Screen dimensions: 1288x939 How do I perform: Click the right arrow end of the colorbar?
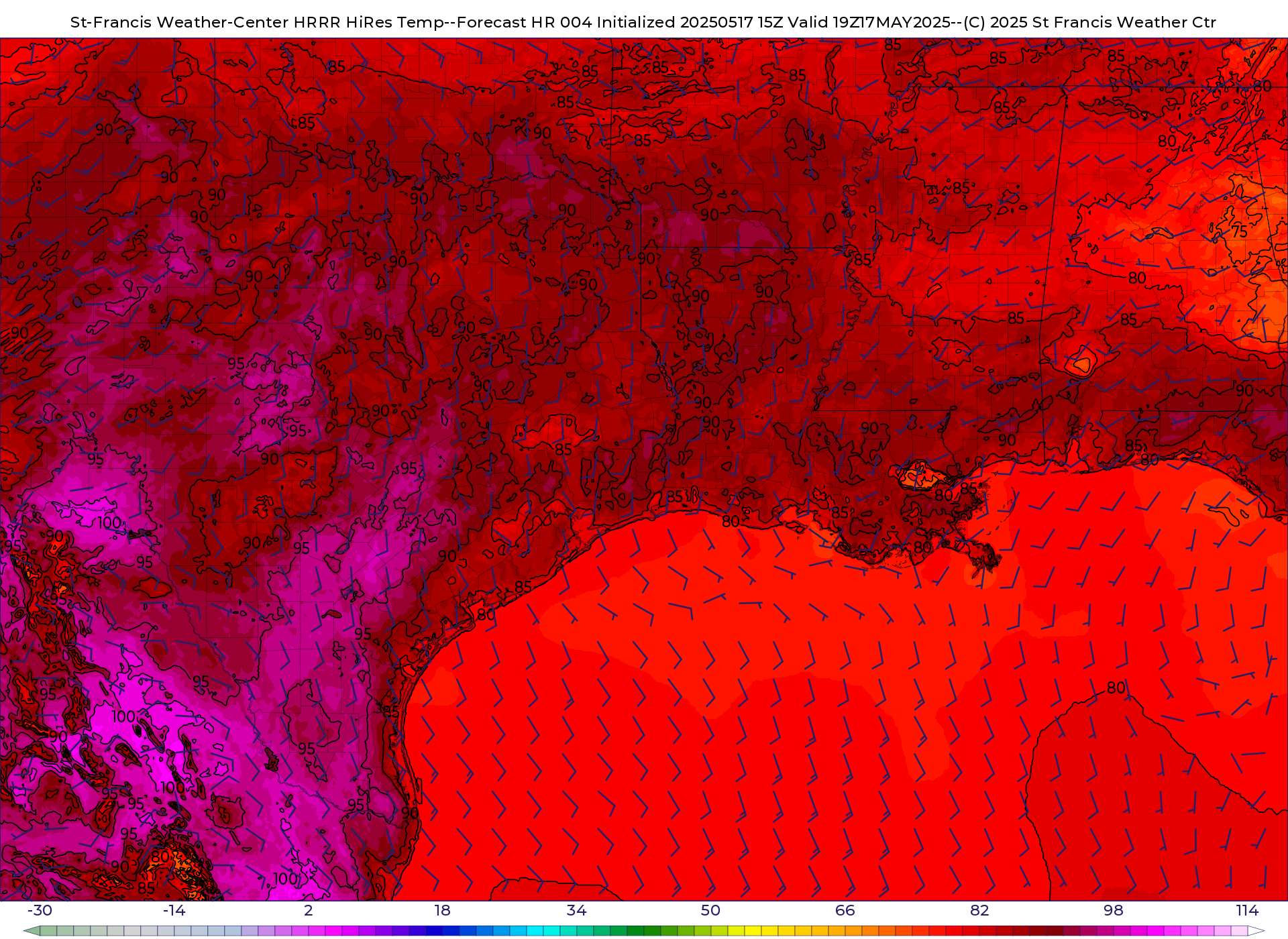point(1256,931)
